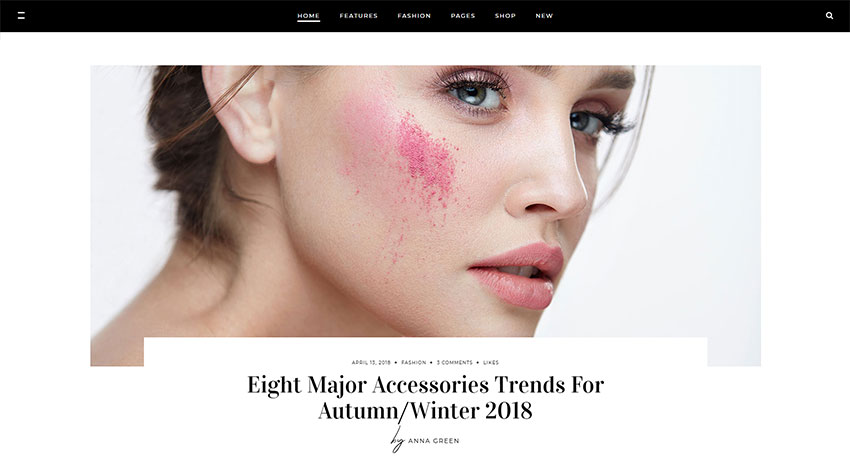Click the search magnifier icon

[x=829, y=16]
